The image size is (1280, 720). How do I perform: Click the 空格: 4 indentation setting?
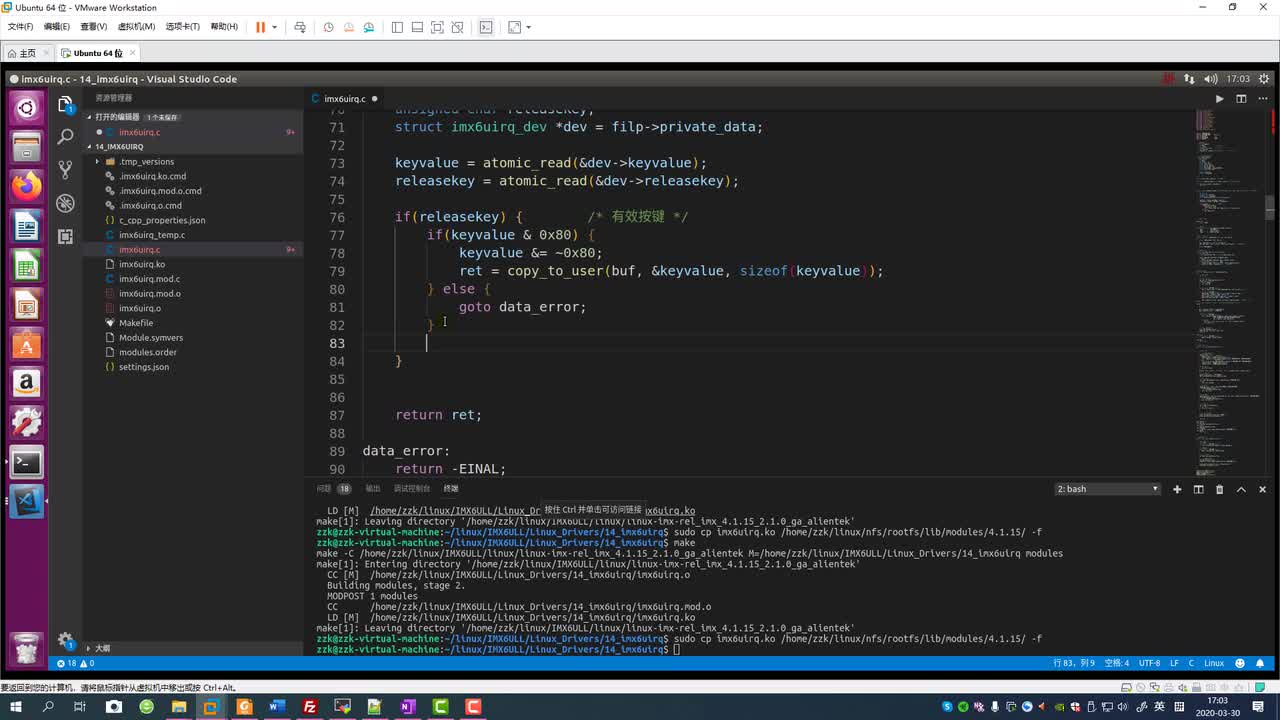coord(1117,663)
